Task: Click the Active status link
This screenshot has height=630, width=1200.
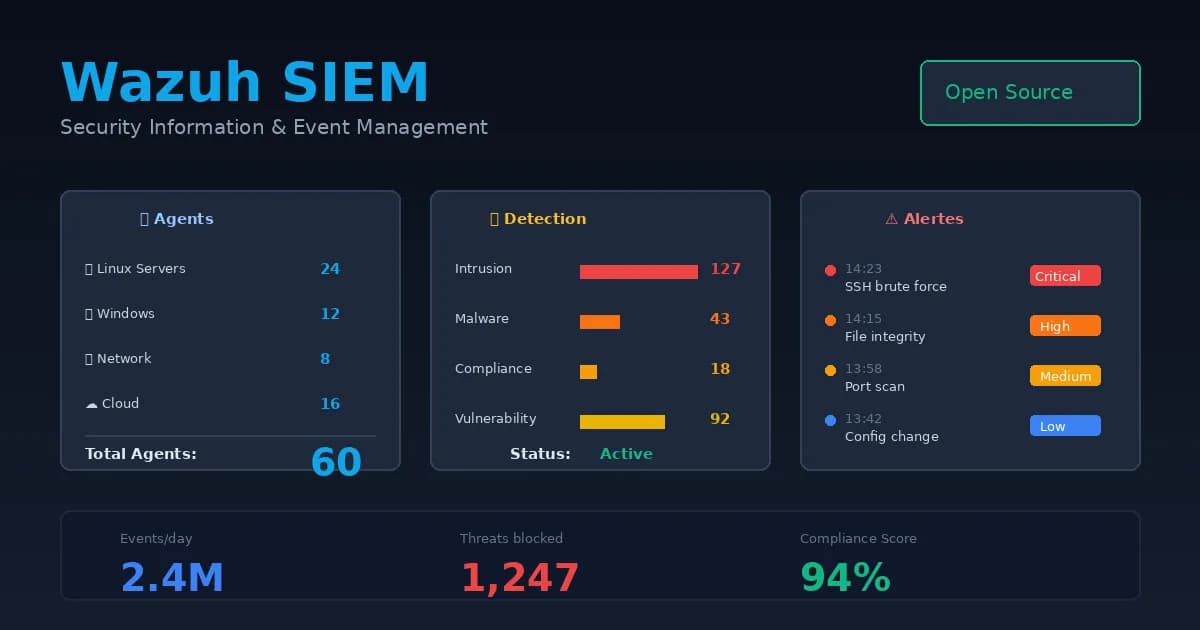Action: point(626,453)
